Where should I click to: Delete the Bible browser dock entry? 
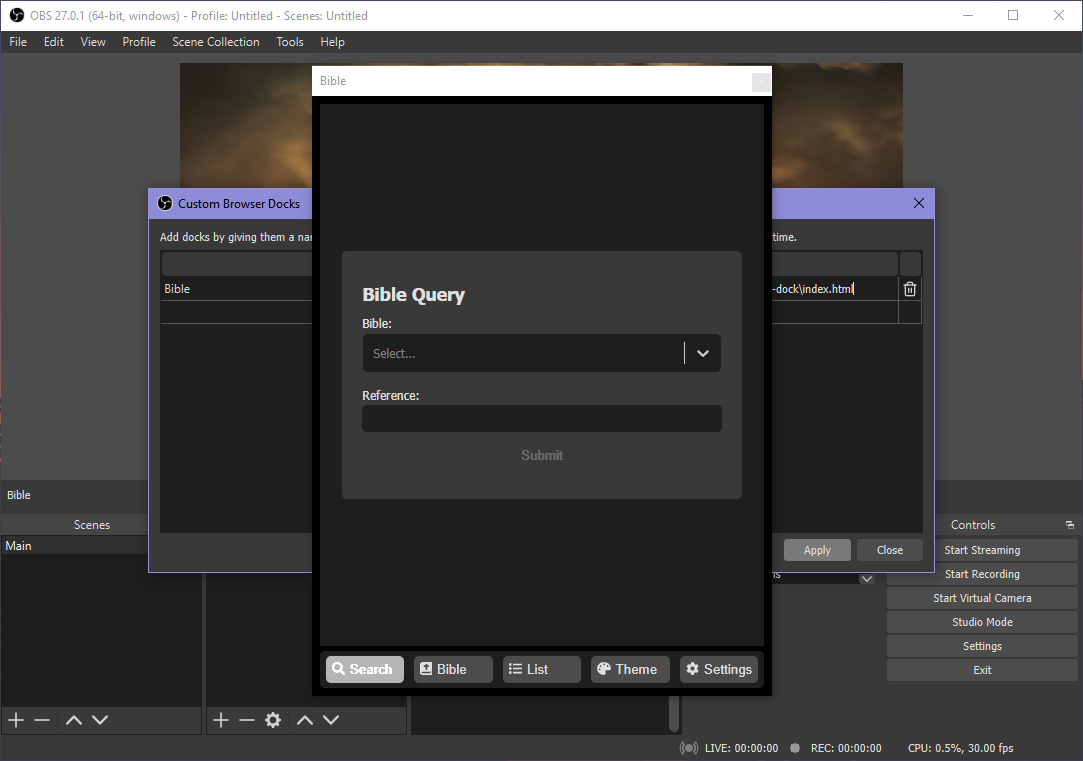click(x=909, y=288)
